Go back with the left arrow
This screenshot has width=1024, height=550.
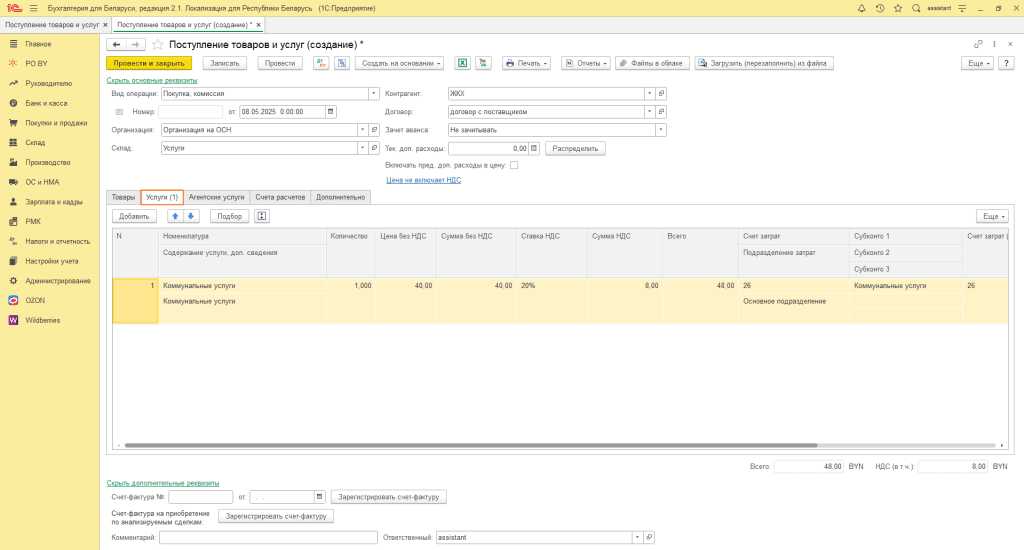point(116,44)
